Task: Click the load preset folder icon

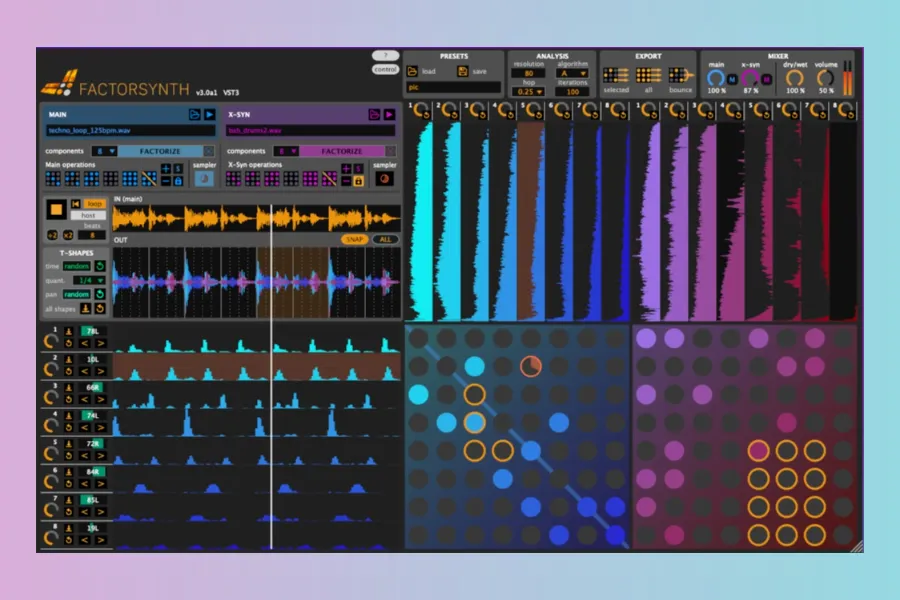Action: (x=413, y=71)
